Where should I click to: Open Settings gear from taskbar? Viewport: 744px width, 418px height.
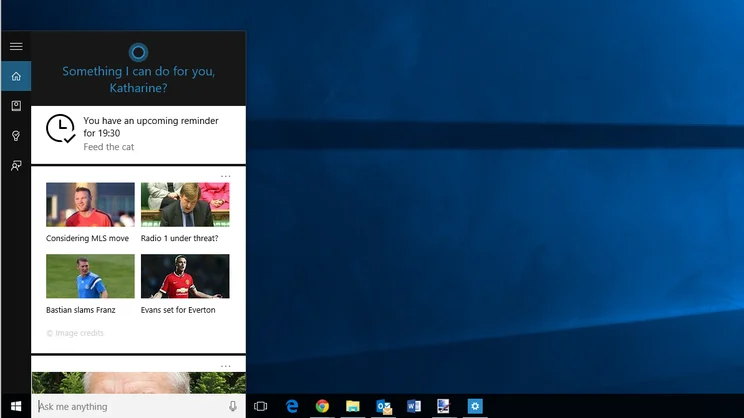coord(475,406)
